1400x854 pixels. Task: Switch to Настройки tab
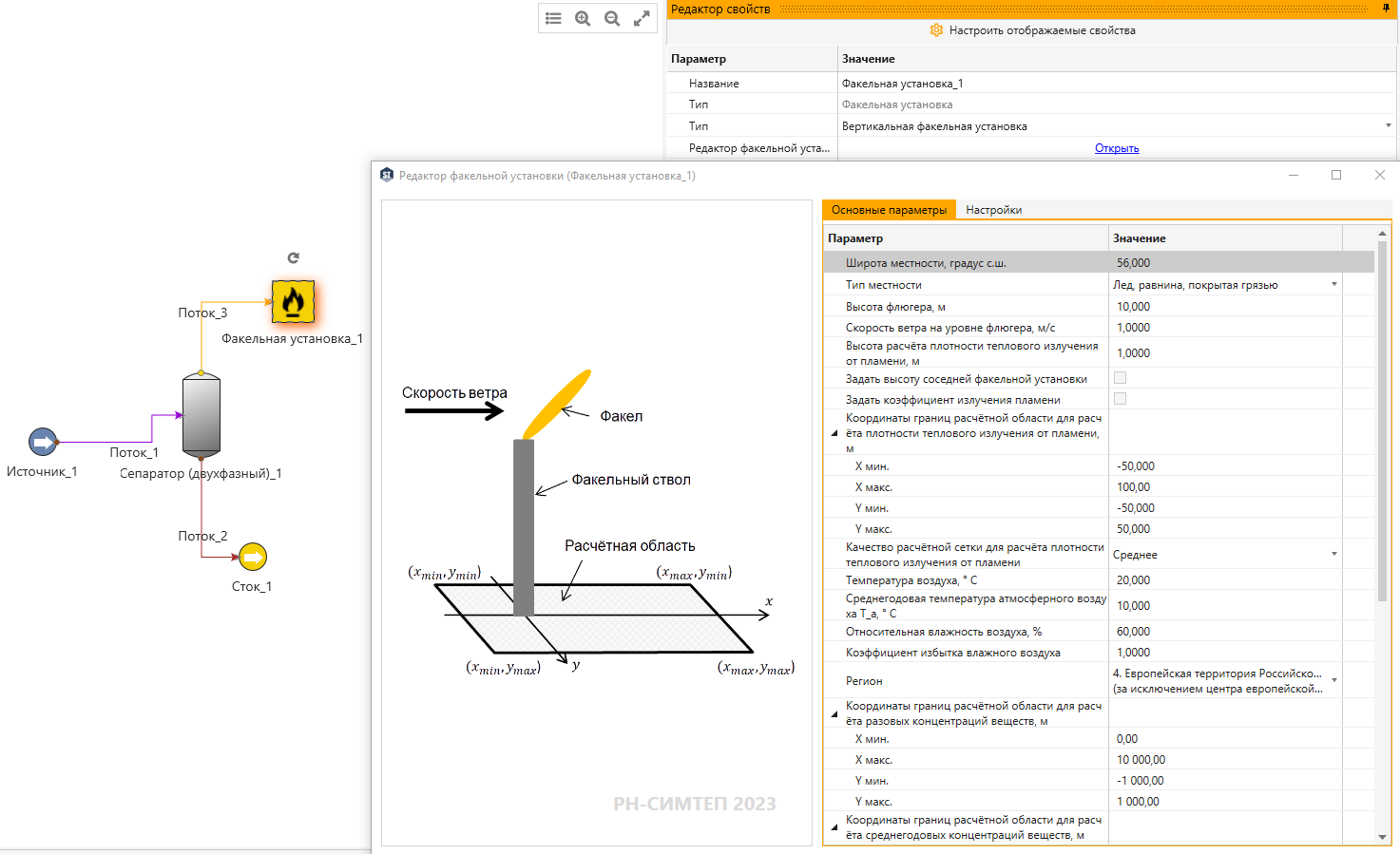(x=994, y=210)
